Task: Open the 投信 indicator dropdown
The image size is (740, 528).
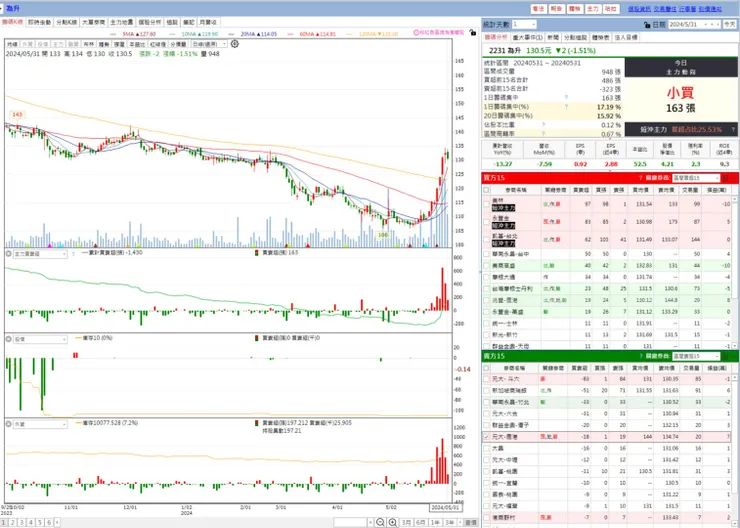Action: [40, 339]
